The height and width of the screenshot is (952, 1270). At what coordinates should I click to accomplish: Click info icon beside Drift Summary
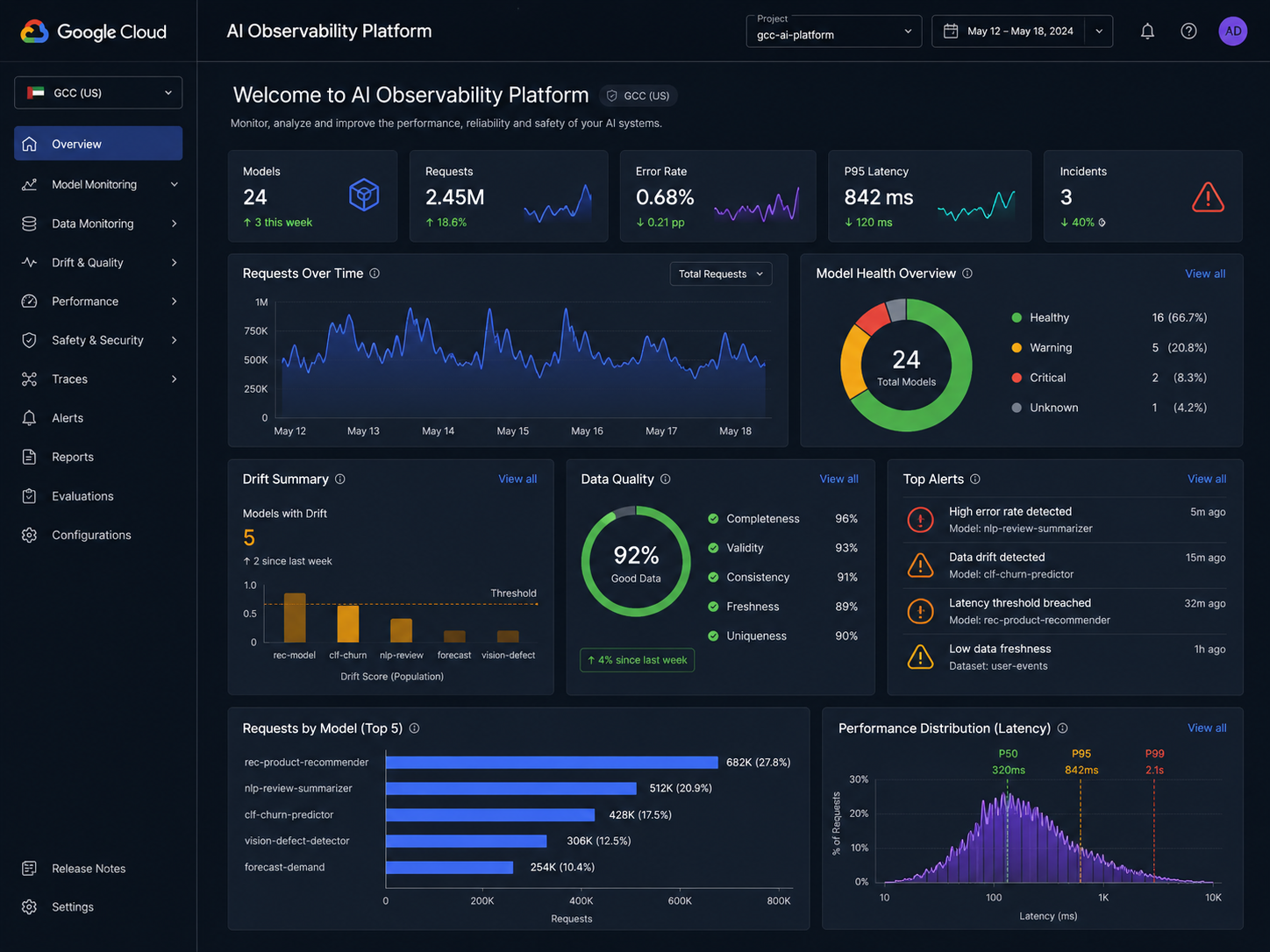(340, 479)
